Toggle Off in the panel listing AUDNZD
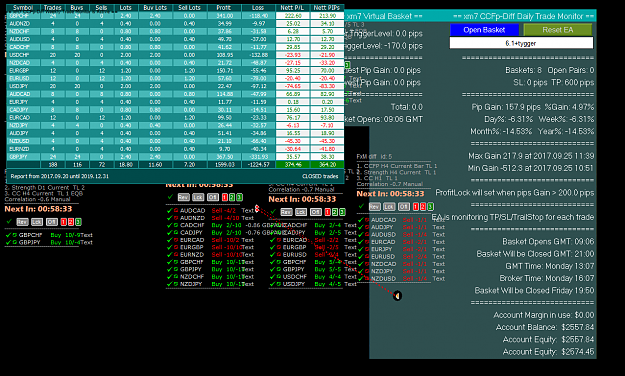The height and width of the screenshot is (376, 625). pyautogui.click(x=213, y=197)
